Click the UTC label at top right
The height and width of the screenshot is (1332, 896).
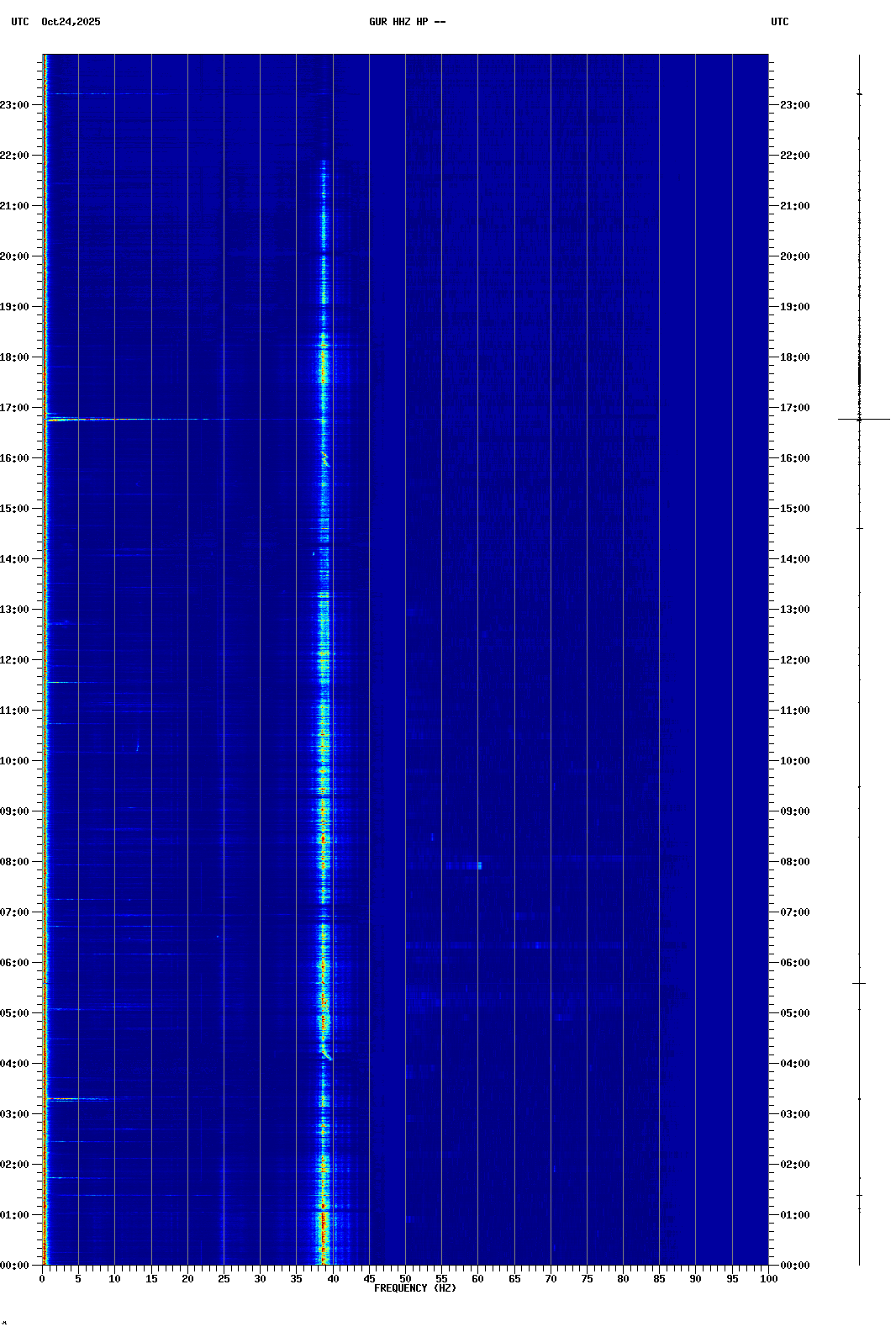(x=779, y=22)
